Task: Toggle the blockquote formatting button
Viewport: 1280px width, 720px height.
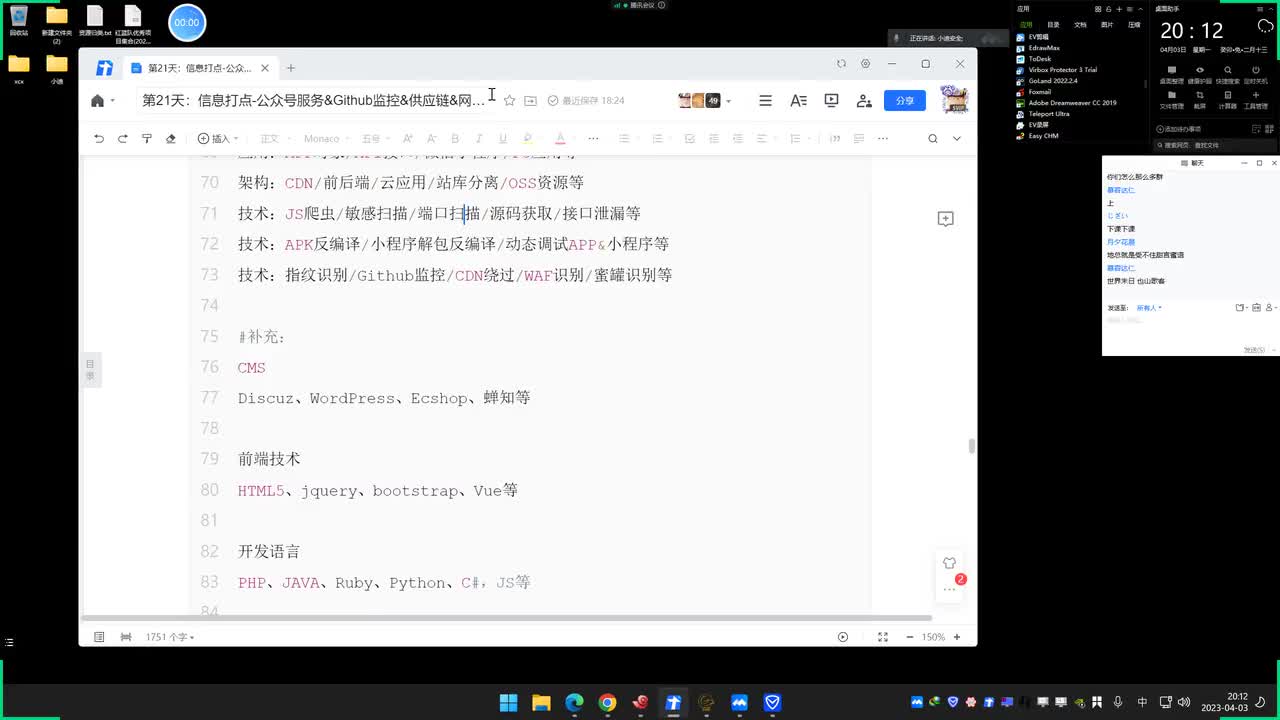Action: tap(835, 139)
